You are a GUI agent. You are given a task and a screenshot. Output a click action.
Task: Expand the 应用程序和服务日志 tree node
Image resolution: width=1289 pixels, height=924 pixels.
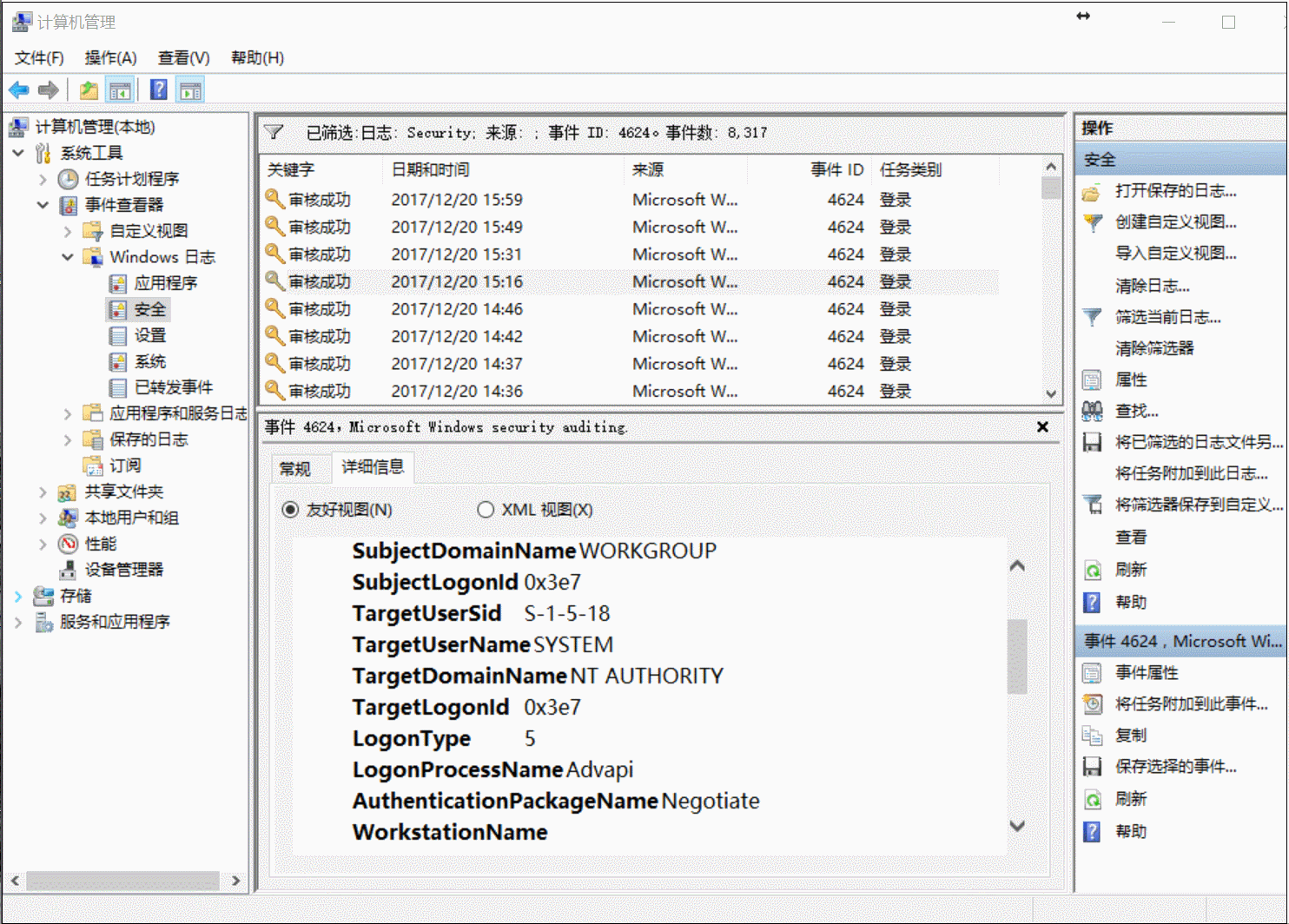pos(68,413)
